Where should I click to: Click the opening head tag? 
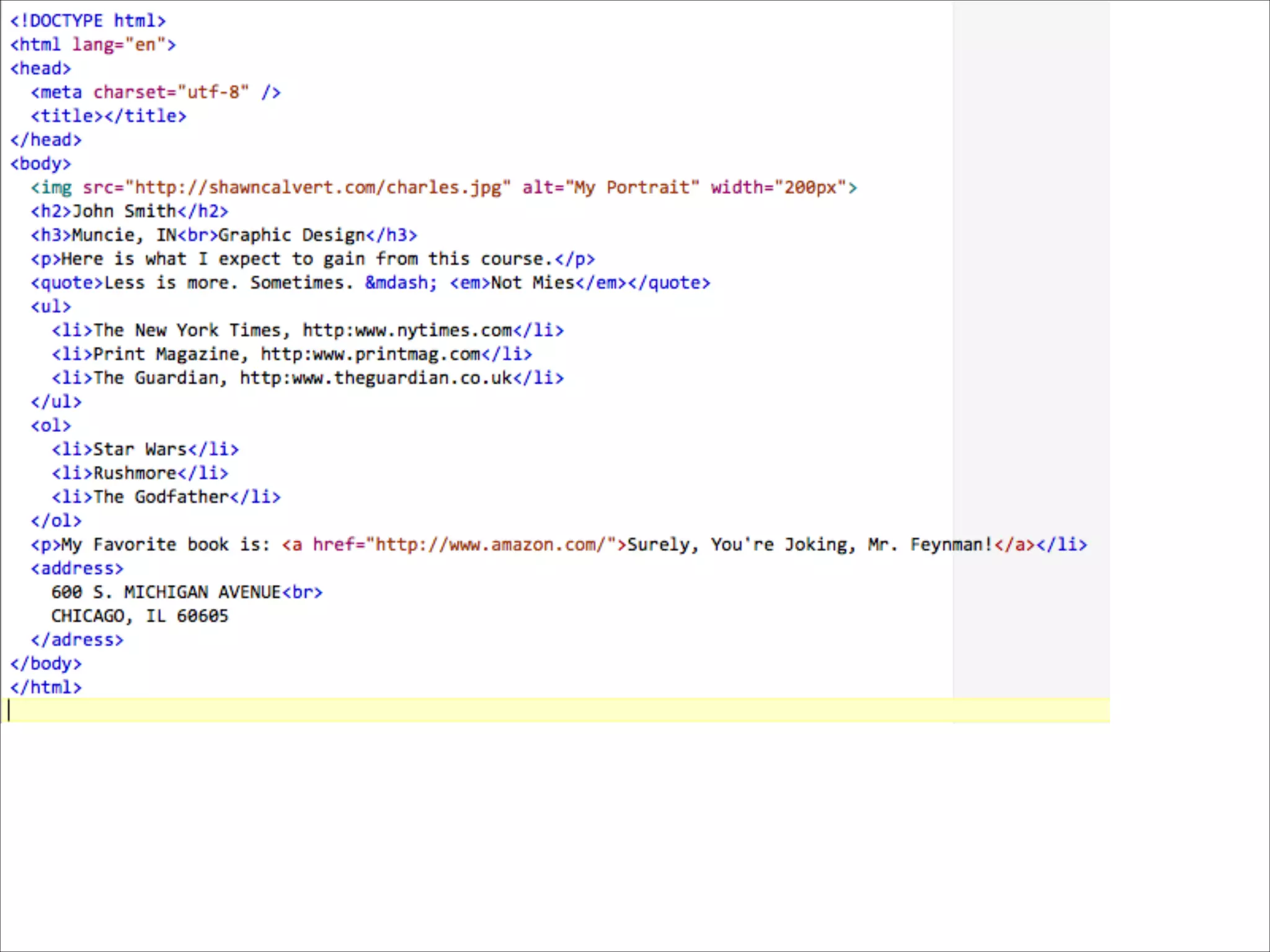click(x=41, y=68)
